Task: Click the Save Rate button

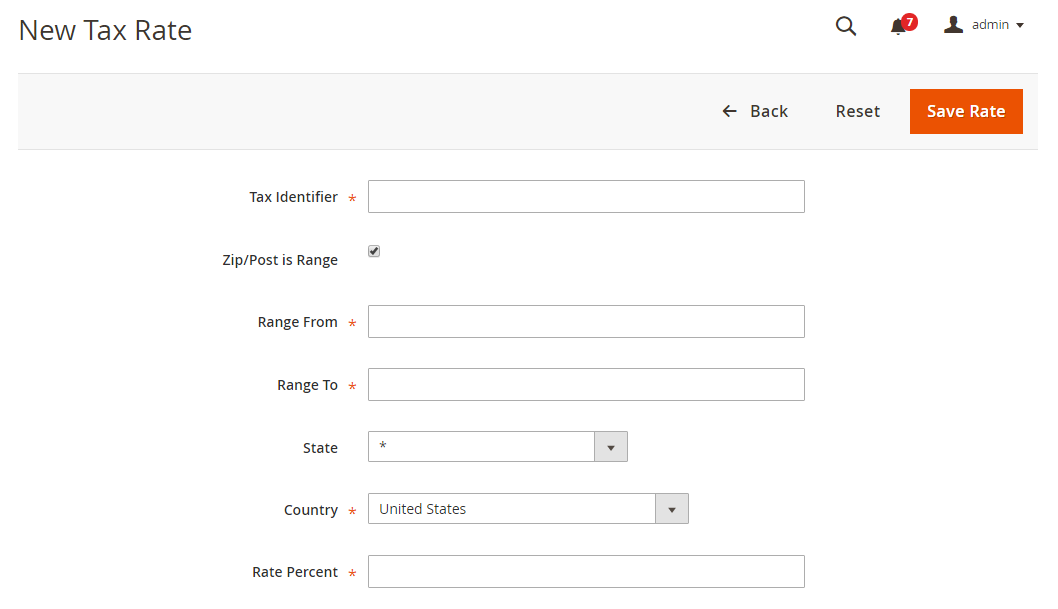Action: (966, 111)
